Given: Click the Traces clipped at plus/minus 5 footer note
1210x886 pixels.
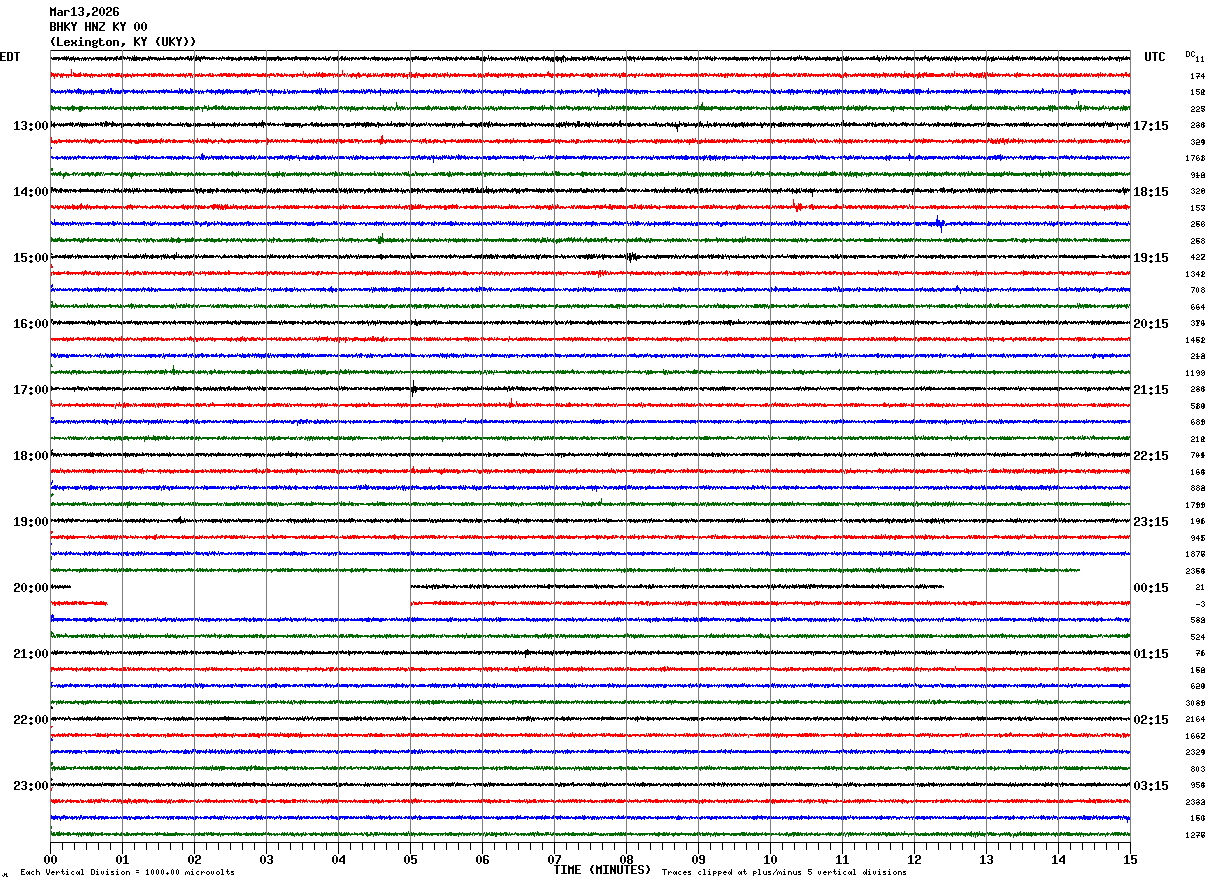Looking at the screenshot, I should (x=784, y=873).
